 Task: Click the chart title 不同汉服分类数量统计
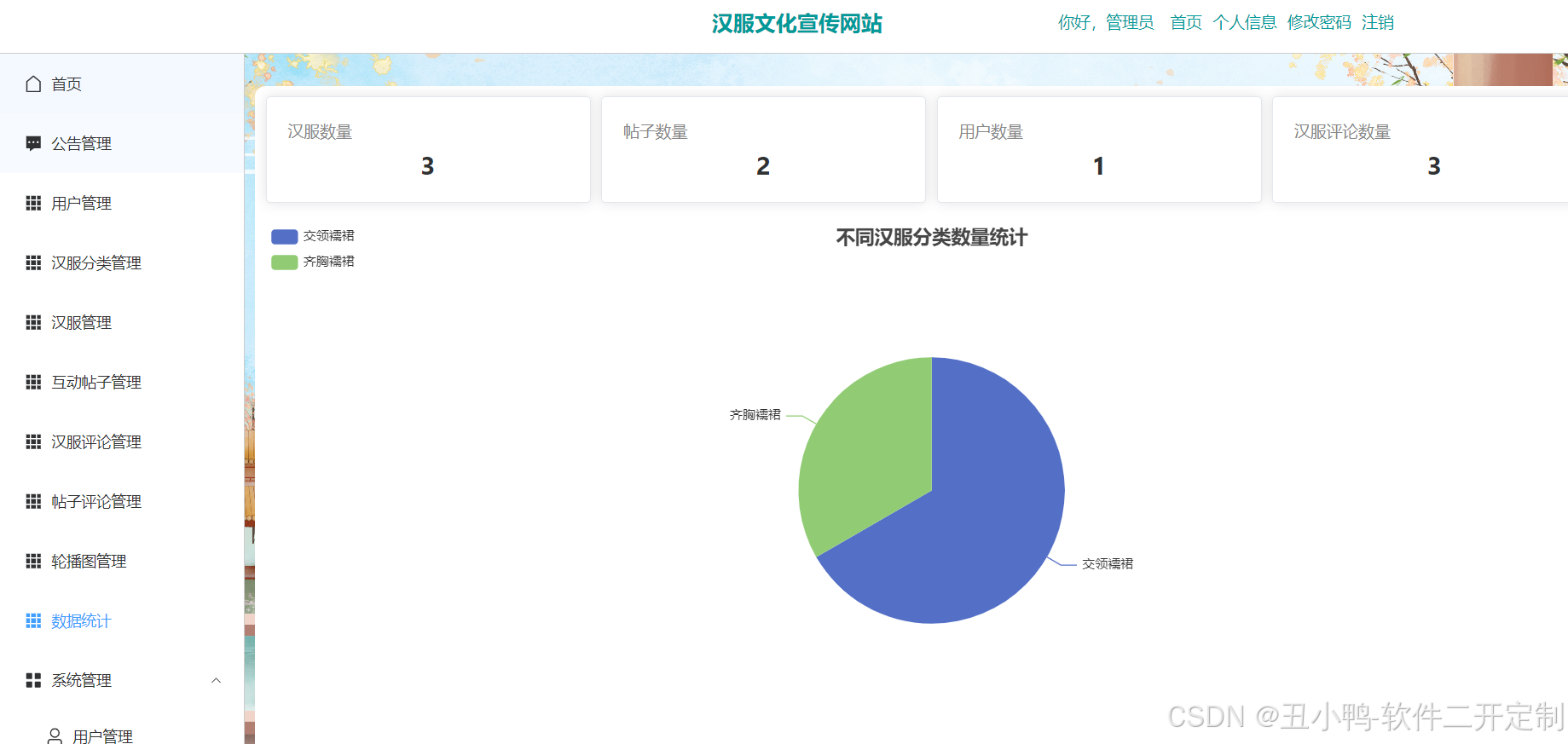(x=932, y=237)
